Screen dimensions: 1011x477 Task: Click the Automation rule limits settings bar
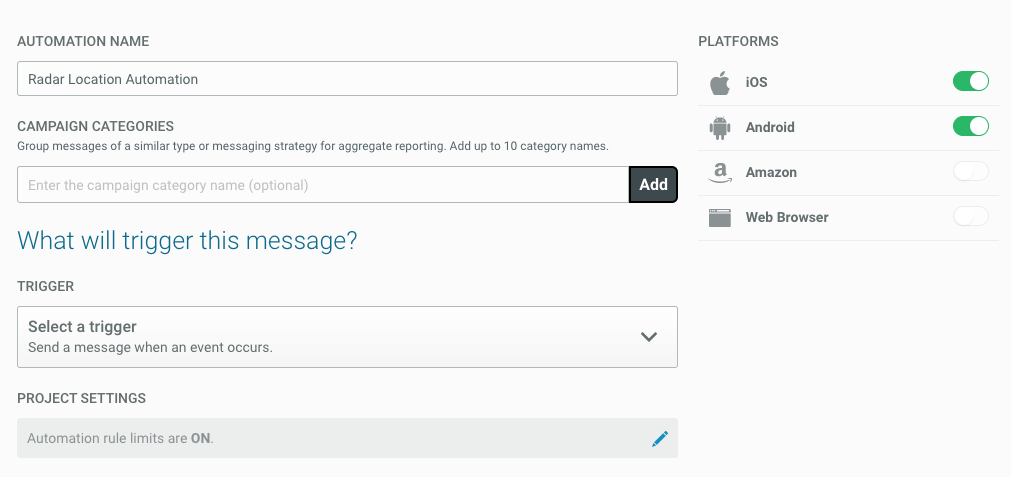click(x=330, y=438)
